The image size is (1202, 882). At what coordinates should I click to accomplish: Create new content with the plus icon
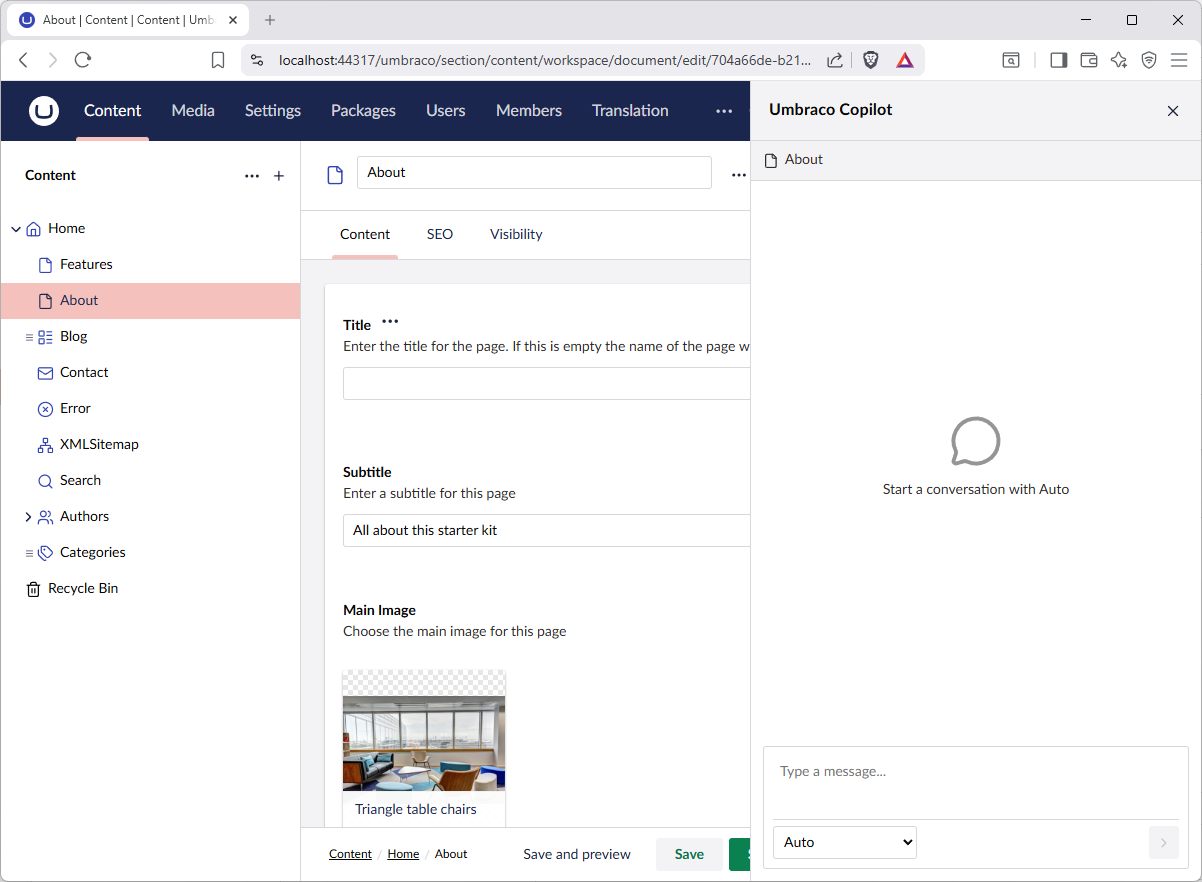click(278, 175)
